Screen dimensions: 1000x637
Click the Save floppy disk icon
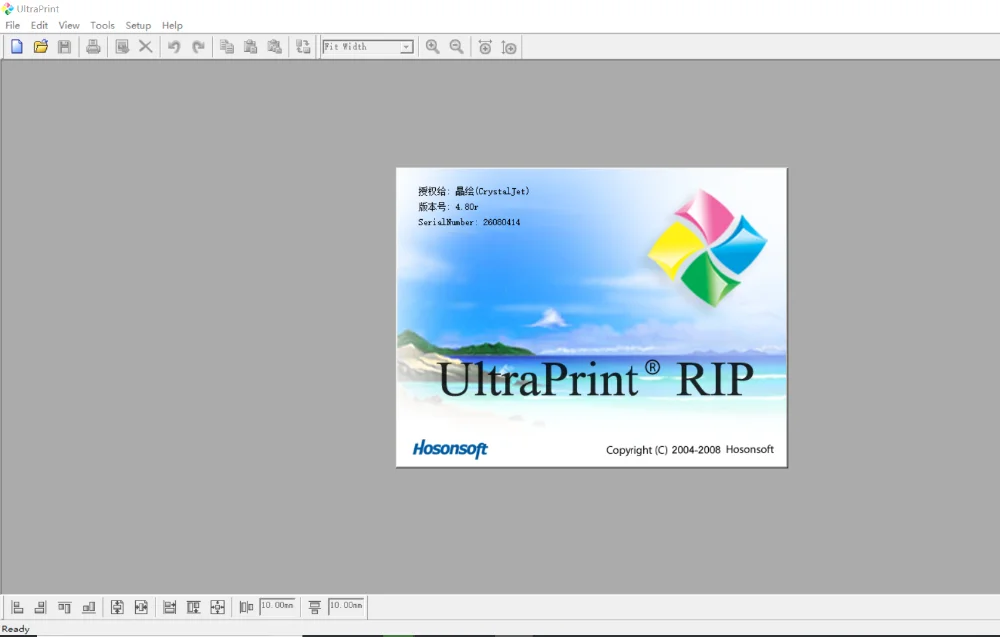tap(64, 47)
